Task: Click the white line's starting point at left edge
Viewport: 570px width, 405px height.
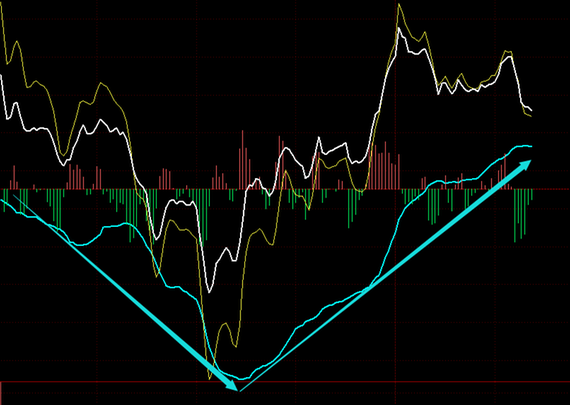Action: (x=1, y=76)
